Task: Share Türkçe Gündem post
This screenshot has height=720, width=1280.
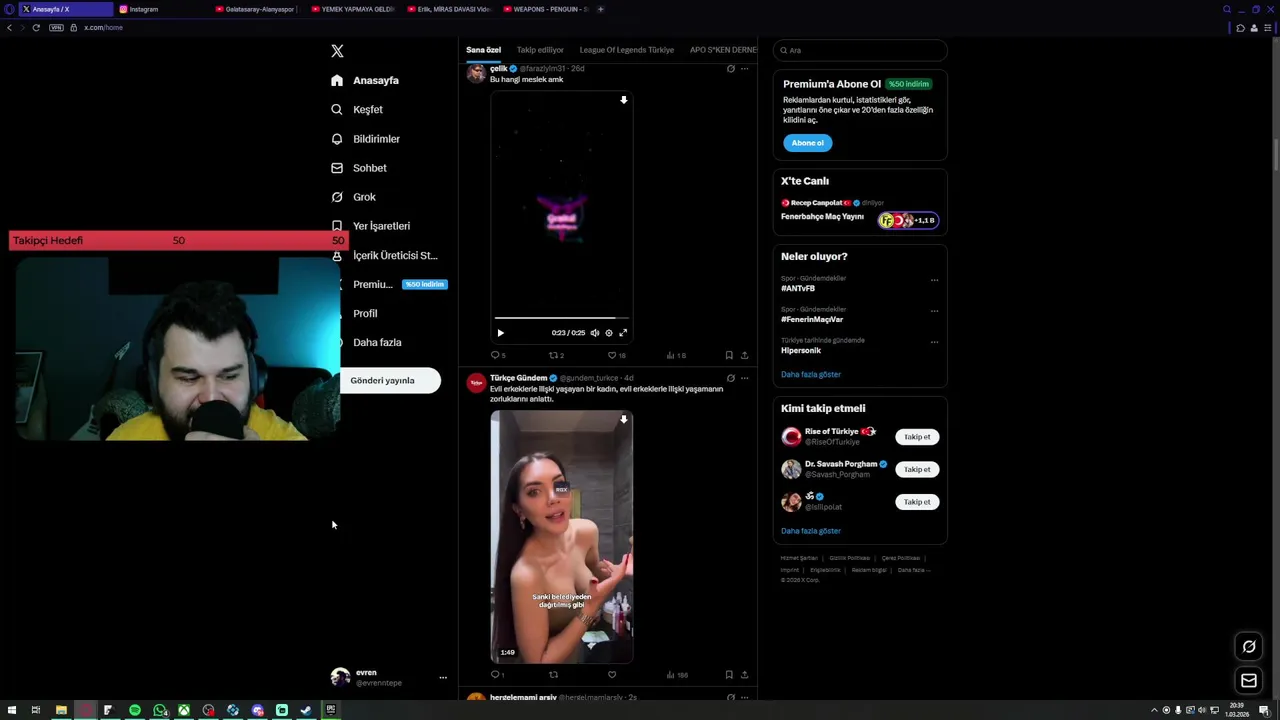Action: pyautogui.click(x=744, y=675)
